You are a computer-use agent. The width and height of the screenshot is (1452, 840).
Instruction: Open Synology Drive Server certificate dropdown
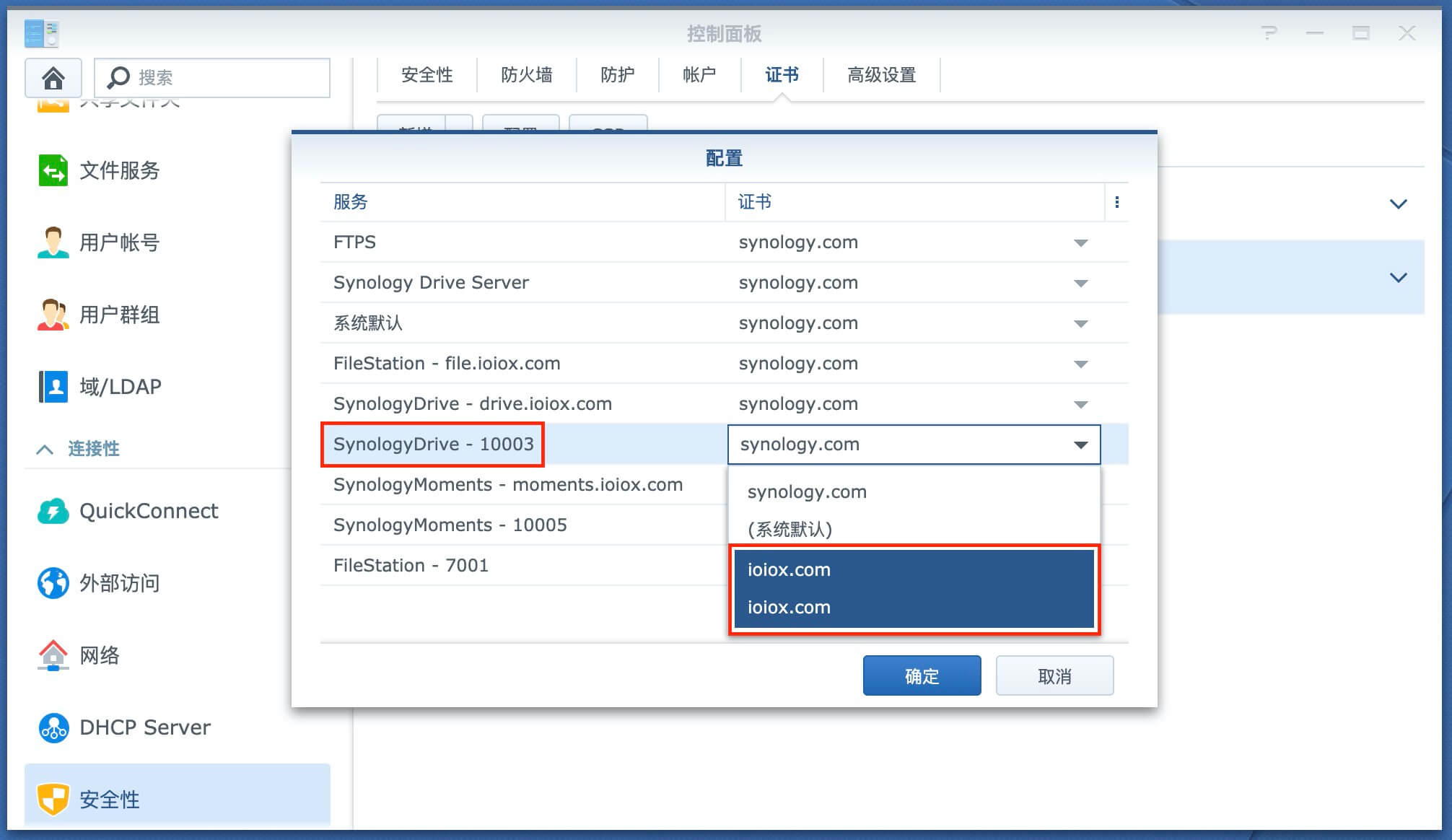[x=1080, y=283]
